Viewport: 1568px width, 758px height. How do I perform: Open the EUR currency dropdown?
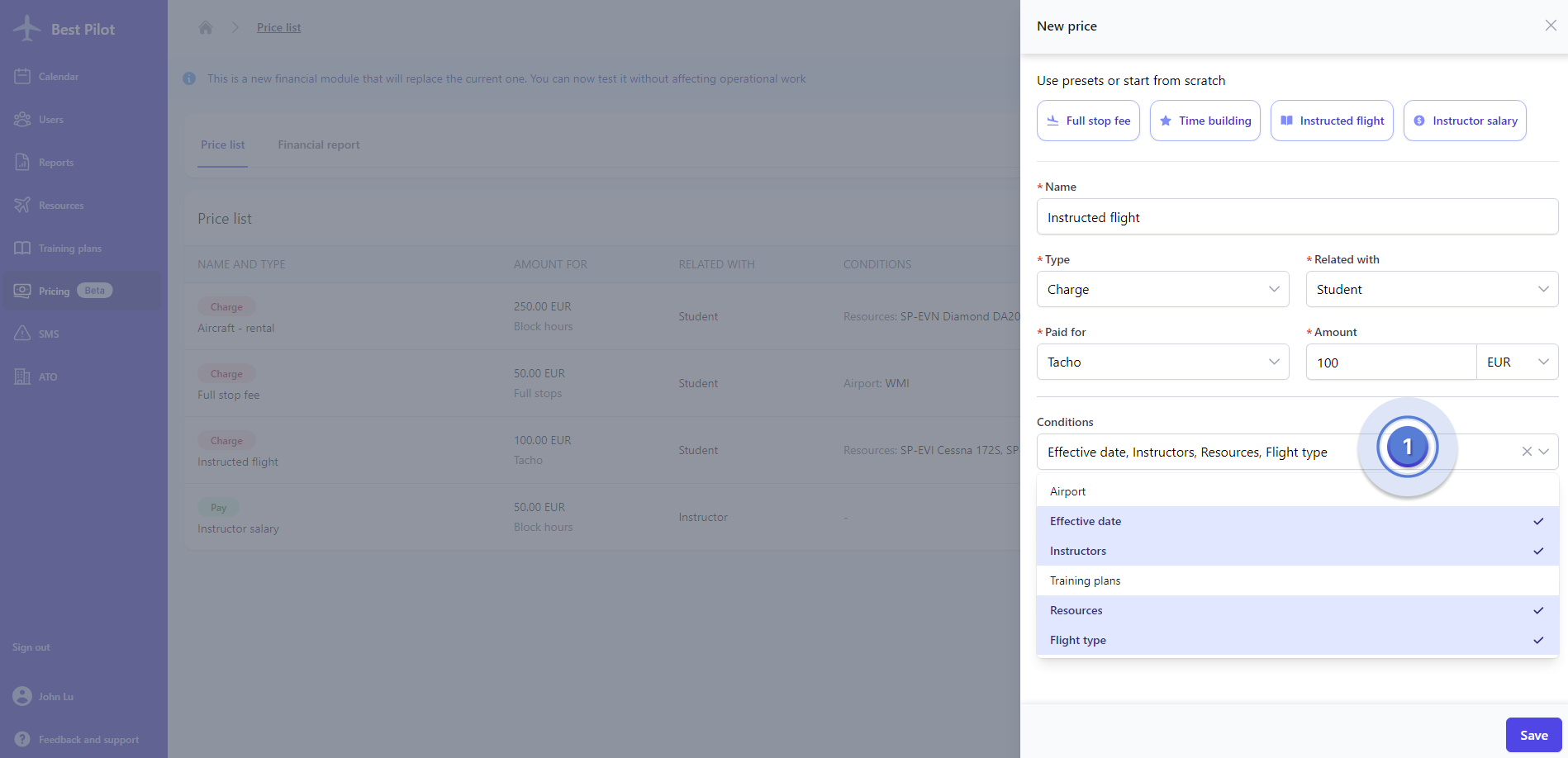tap(1518, 362)
